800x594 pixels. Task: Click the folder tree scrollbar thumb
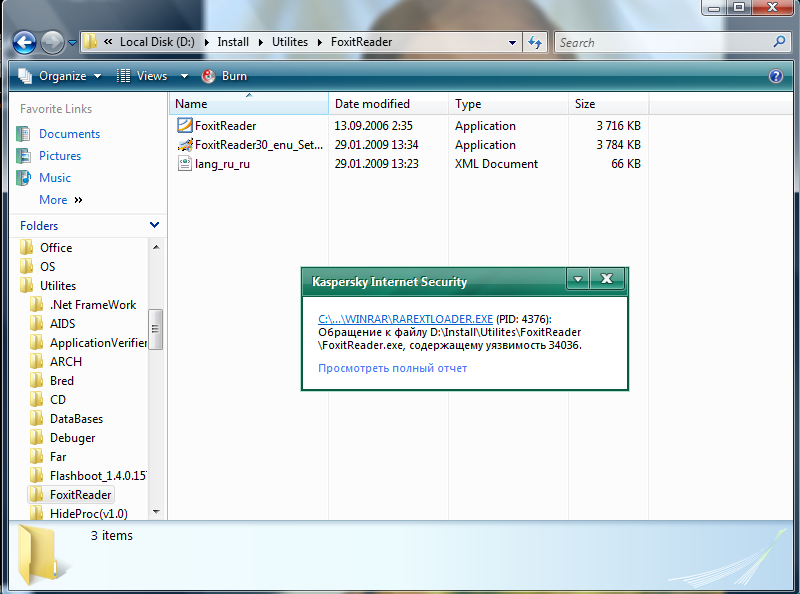click(x=156, y=329)
